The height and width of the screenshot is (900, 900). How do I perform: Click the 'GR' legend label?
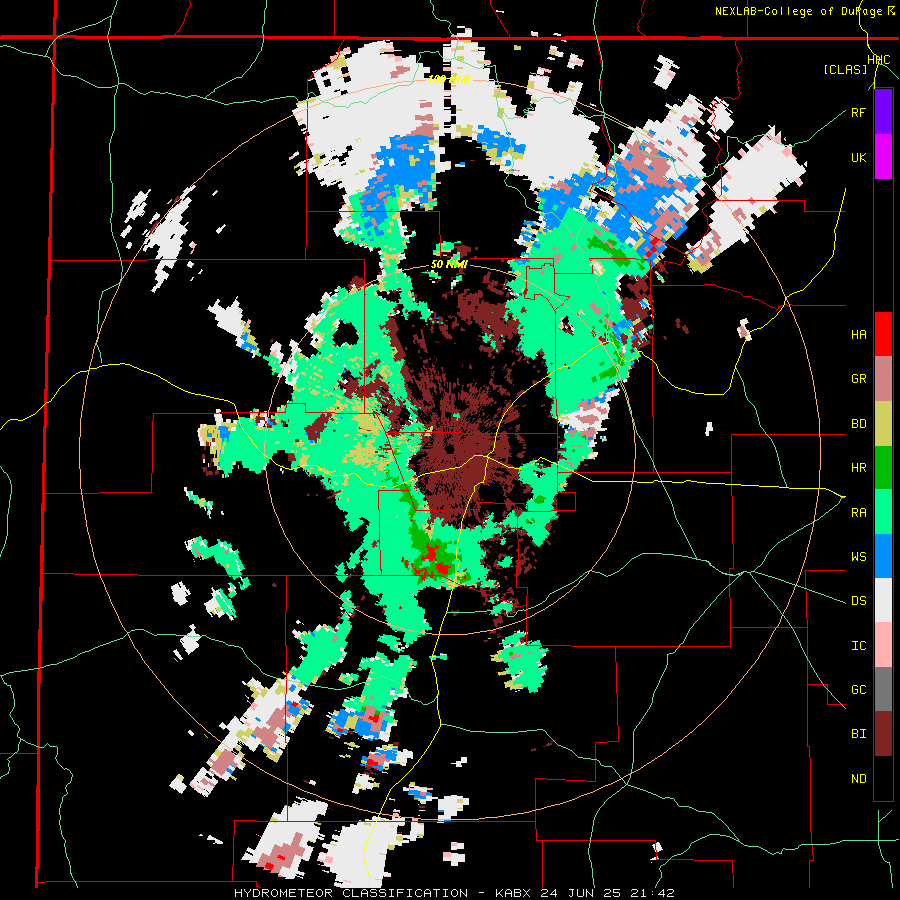[x=858, y=379]
